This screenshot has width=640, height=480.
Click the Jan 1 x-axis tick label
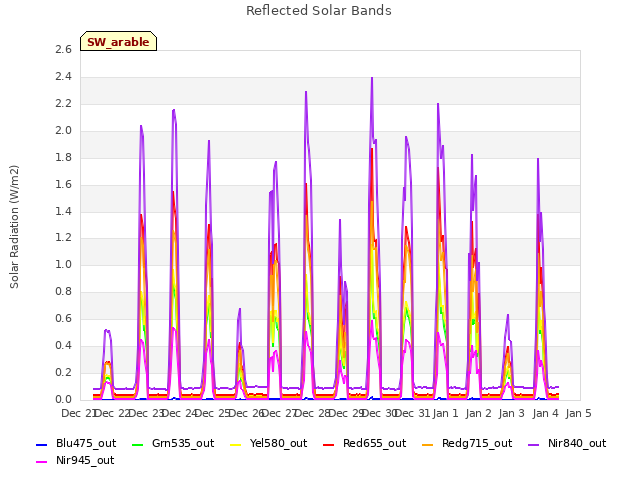pos(445,413)
